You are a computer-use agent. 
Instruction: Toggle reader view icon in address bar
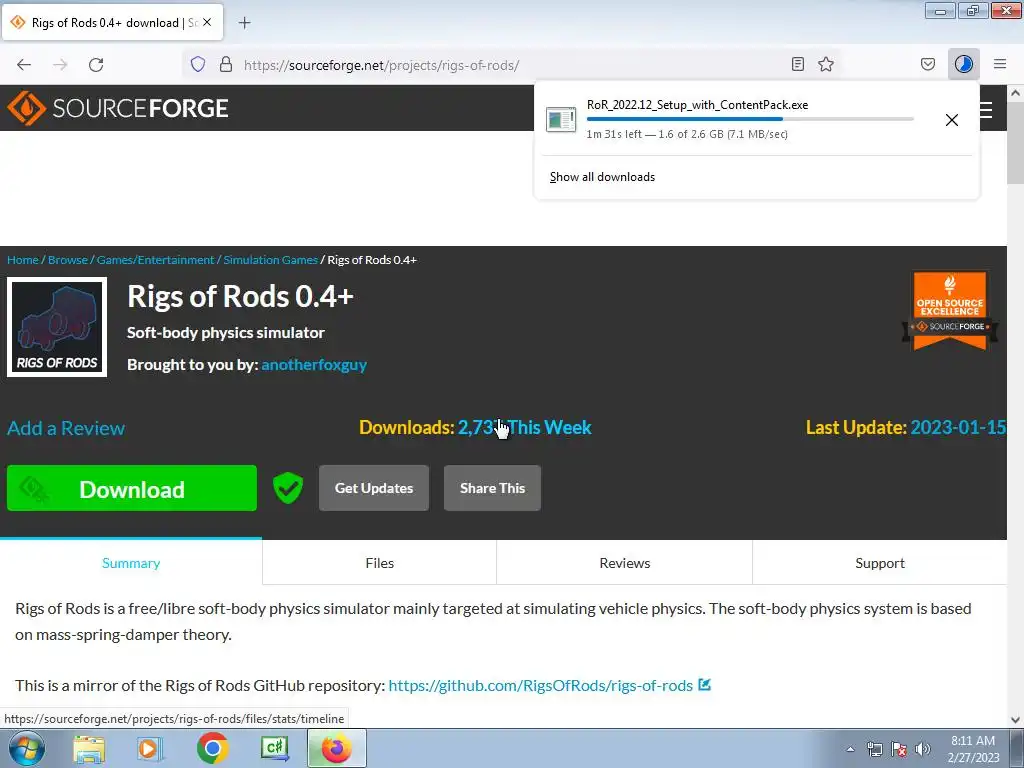[797, 64]
